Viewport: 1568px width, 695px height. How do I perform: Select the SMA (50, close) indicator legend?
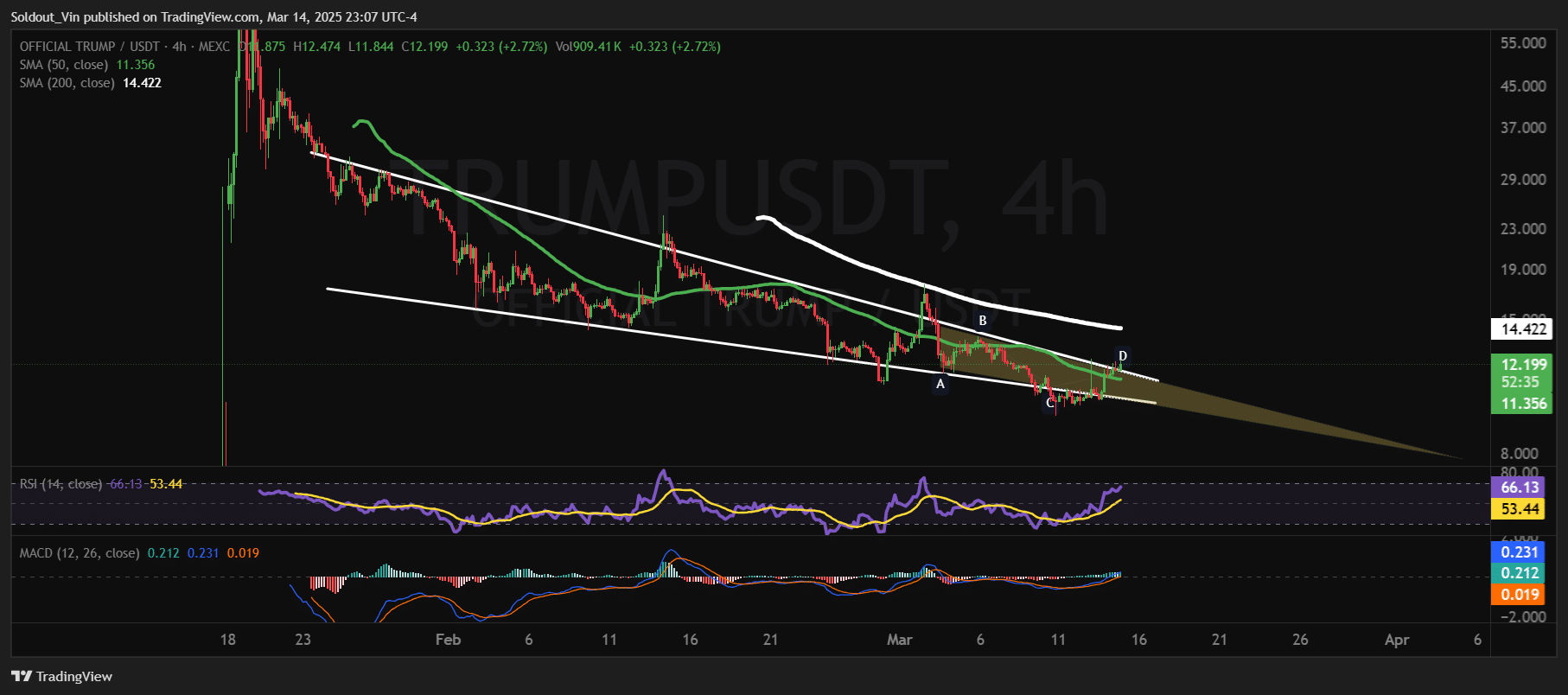[87, 65]
